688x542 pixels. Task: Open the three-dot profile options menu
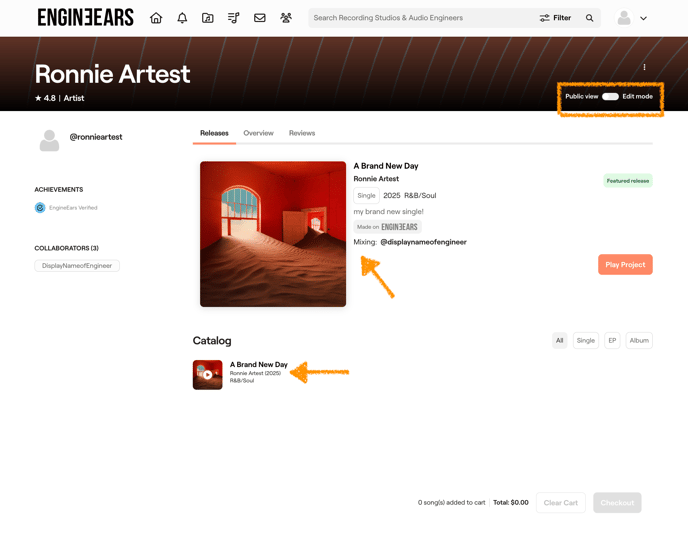click(644, 68)
